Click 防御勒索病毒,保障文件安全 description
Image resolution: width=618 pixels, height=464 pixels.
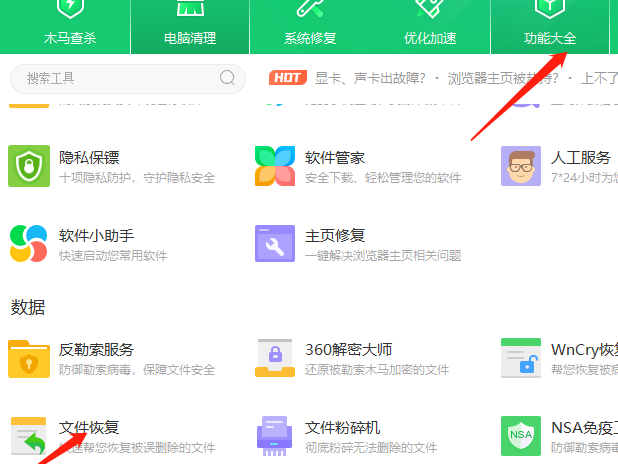[137, 369]
